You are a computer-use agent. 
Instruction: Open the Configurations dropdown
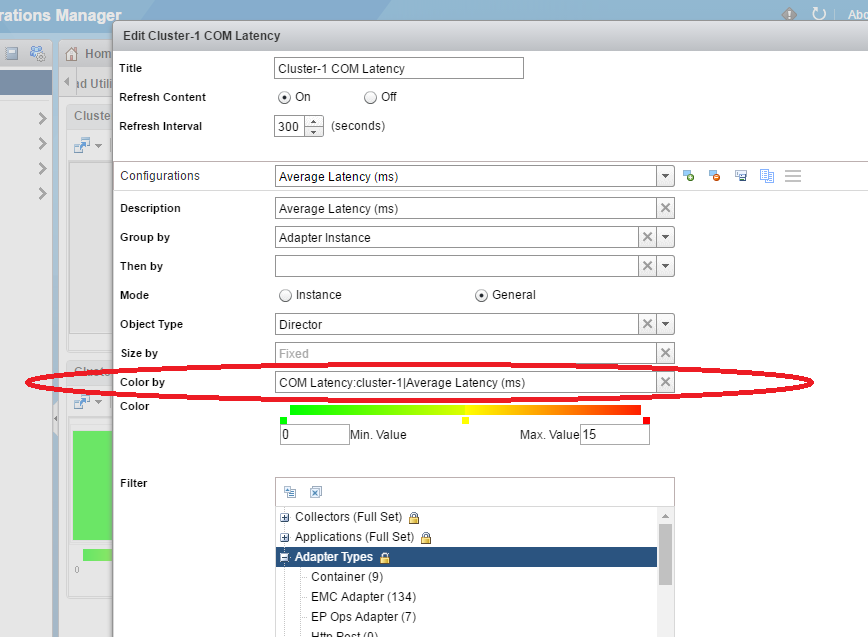pyautogui.click(x=665, y=175)
